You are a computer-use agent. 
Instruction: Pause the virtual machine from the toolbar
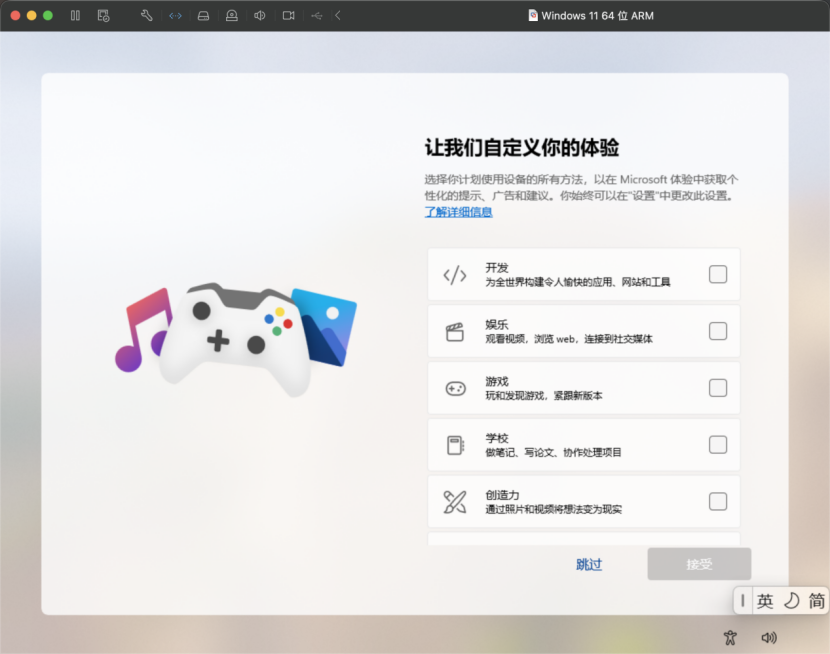point(75,15)
